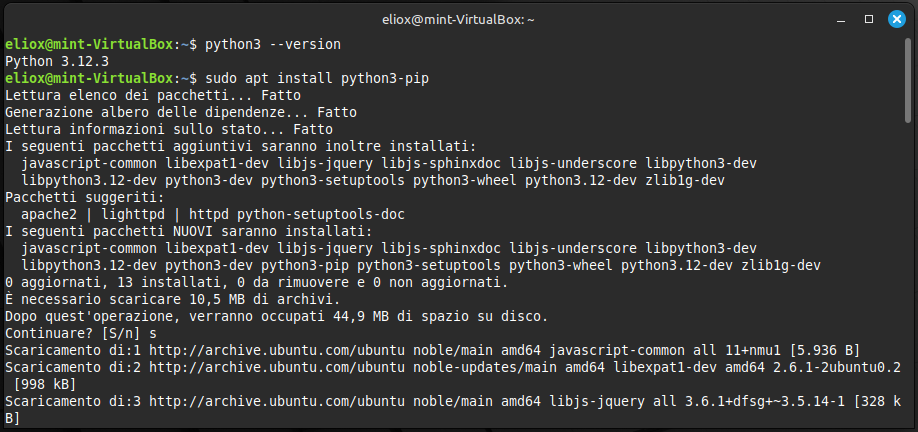Click the second eliox@mint-VirtualBox prompt
The image size is (918, 432).
[90, 77]
